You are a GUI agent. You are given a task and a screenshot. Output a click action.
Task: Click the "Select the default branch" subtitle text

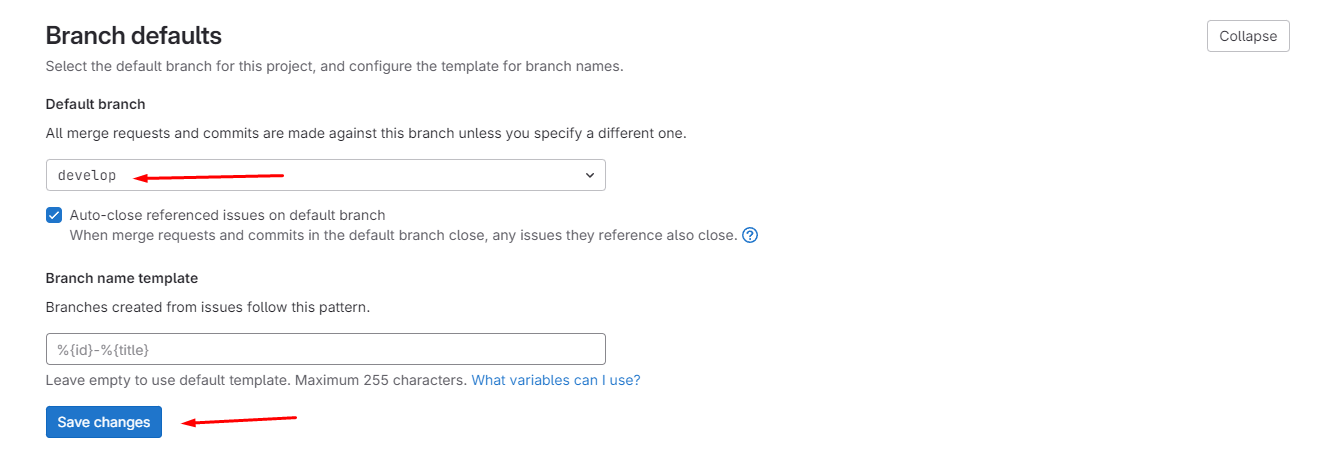pyautogui.click(x=334, y=66)
